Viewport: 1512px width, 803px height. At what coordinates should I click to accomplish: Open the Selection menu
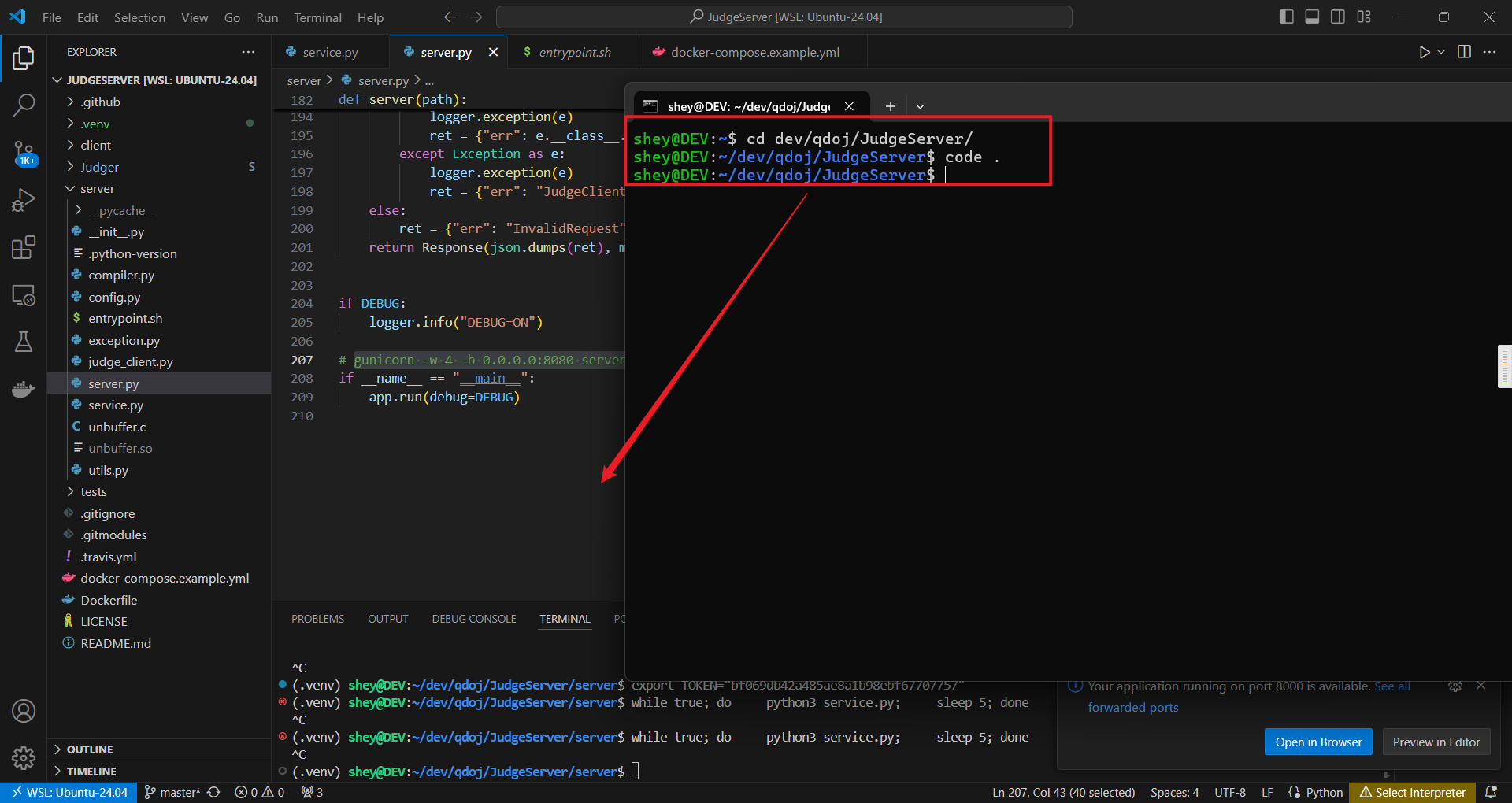pyautogui.click(x=139, y=17)
